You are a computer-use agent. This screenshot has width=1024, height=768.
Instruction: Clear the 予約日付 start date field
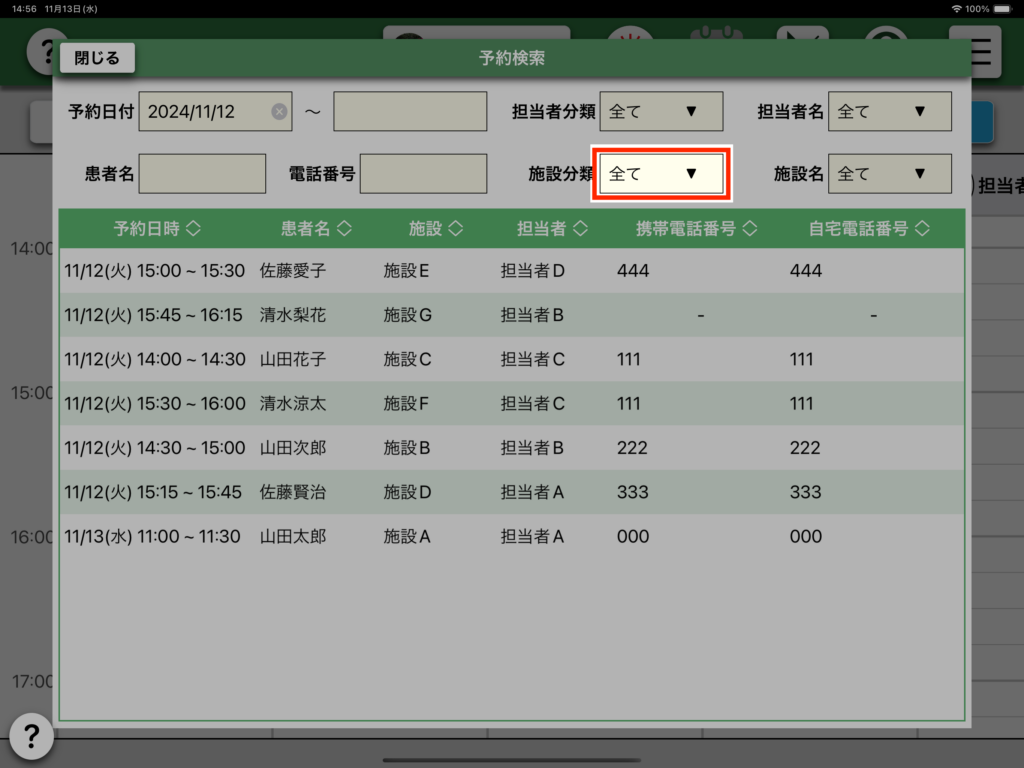pyautogui.click(x=279, y=112)
